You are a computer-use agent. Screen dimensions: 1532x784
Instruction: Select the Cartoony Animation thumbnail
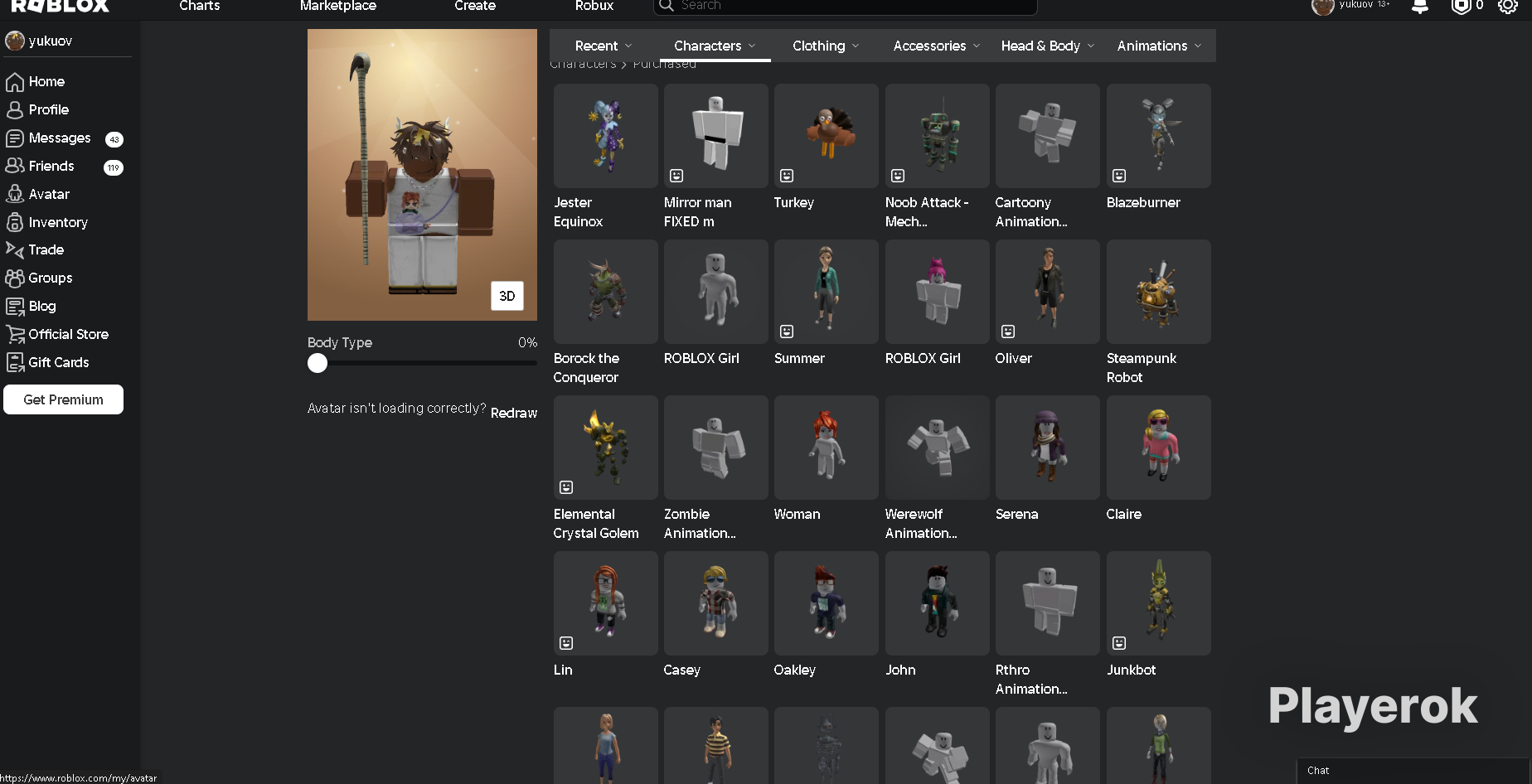click(1048, 136)
